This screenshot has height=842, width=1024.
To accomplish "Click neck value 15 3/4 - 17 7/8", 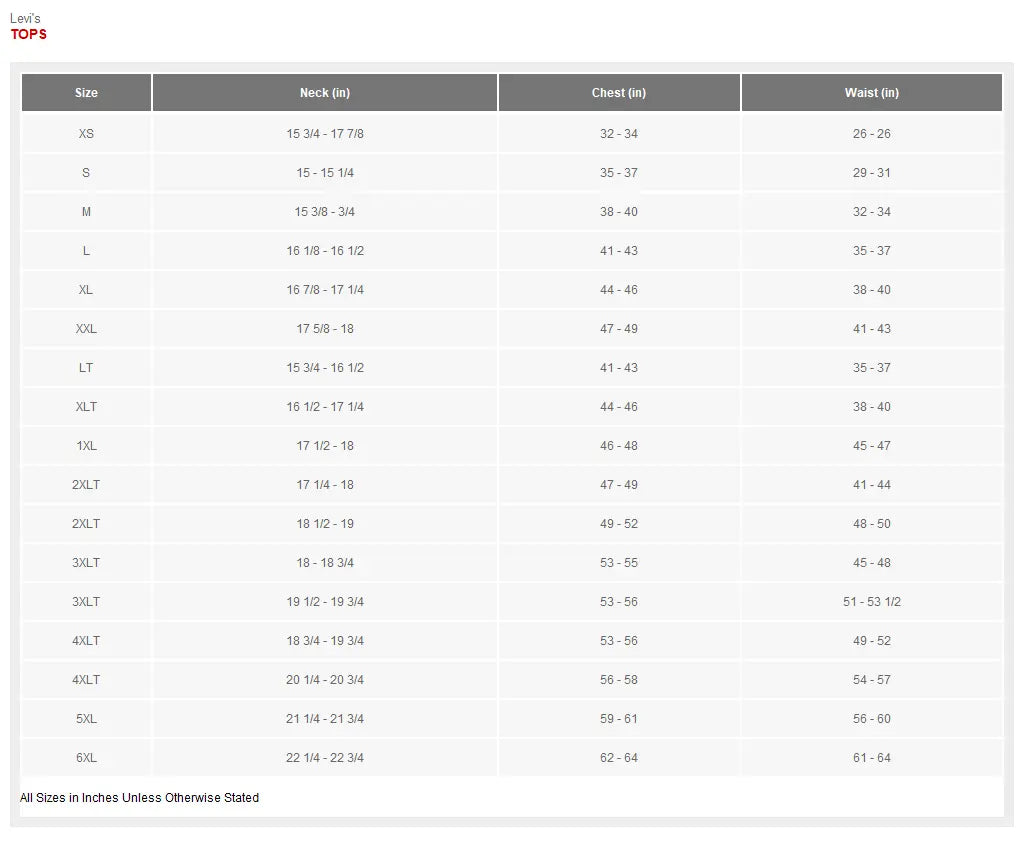I will point(325,134).
